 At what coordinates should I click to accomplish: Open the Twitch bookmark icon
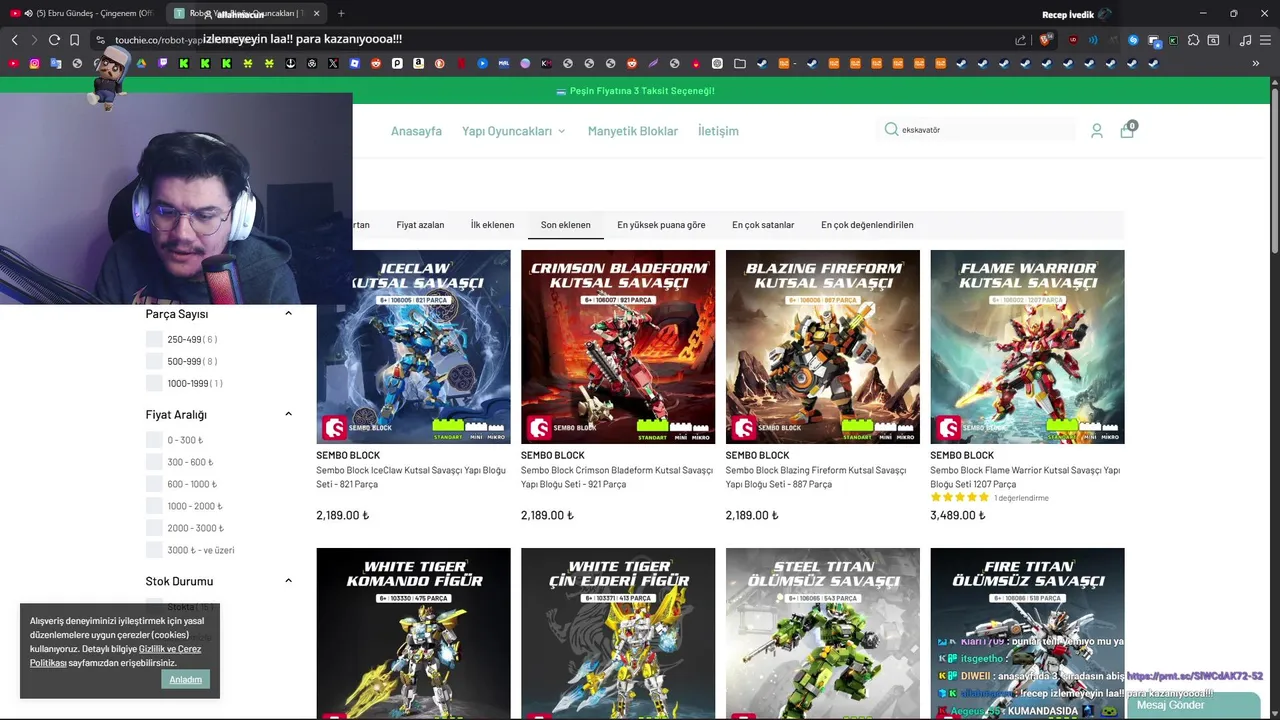[163, 63]
